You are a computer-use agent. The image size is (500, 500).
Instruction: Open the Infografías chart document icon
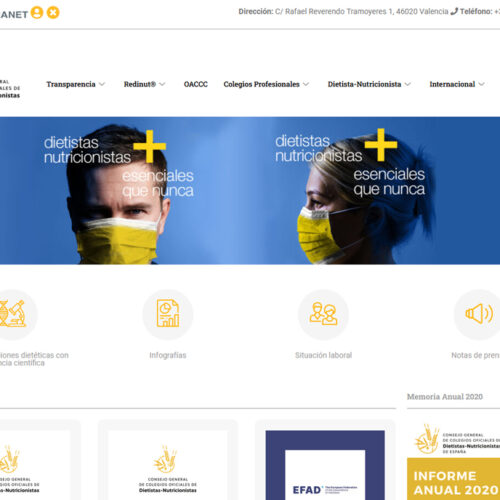click(x=168, y=314)
